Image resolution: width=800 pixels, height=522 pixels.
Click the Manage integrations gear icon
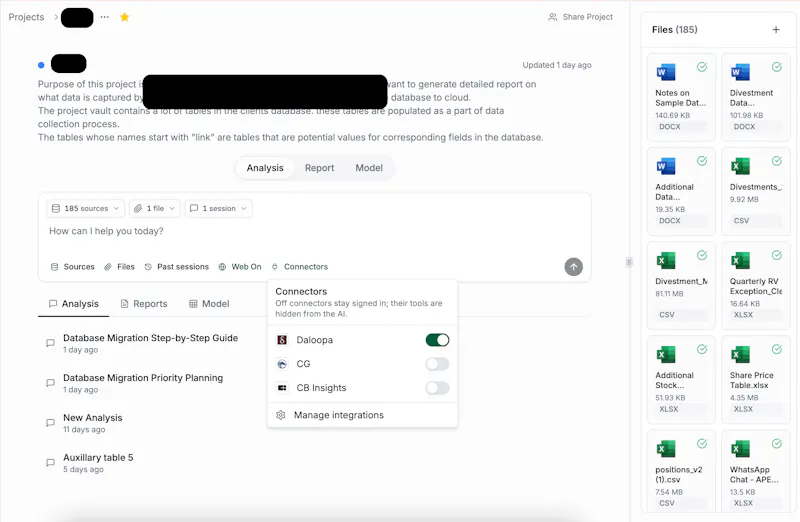[x=281, y=415]
